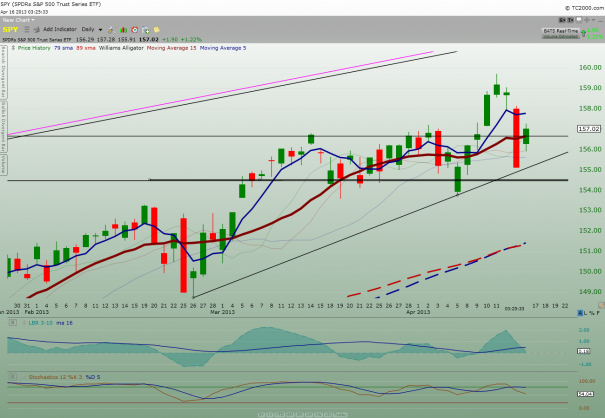Click the yellow SPY ticker symbol

coord(10,30)
